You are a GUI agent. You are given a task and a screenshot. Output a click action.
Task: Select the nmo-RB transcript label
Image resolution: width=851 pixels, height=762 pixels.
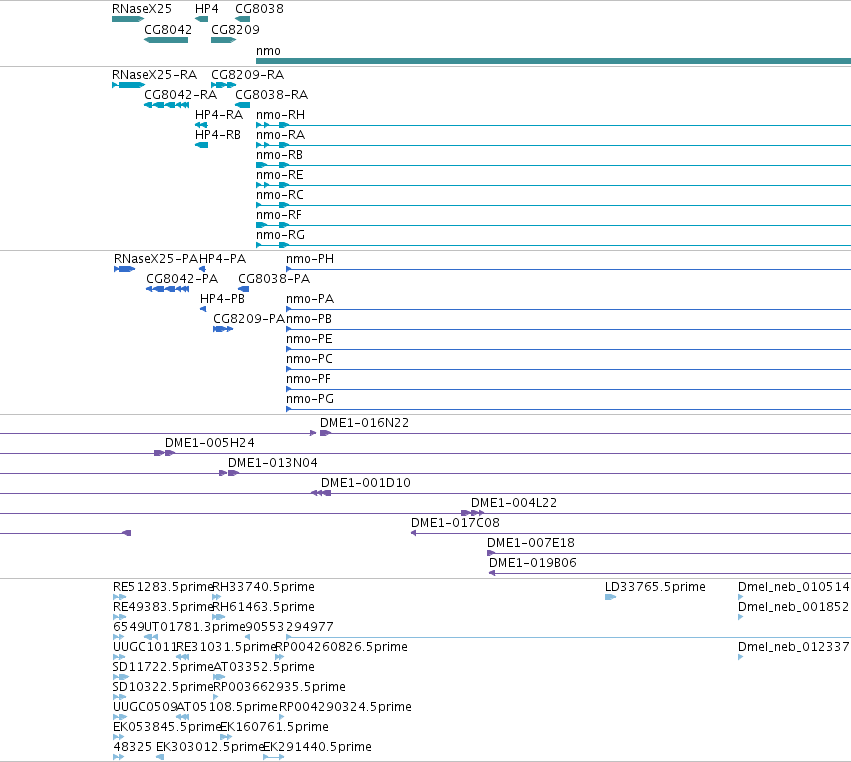click(279, 155)
